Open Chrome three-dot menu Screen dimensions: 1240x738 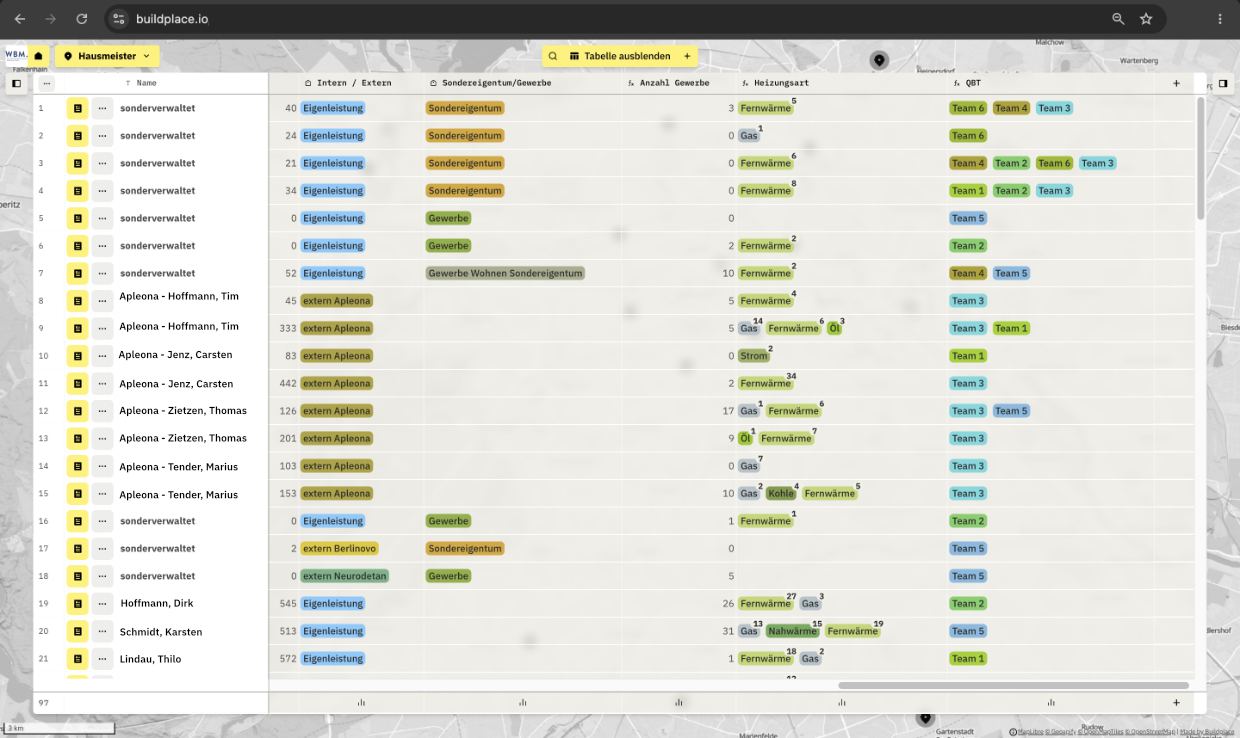tap(1220, 19)
